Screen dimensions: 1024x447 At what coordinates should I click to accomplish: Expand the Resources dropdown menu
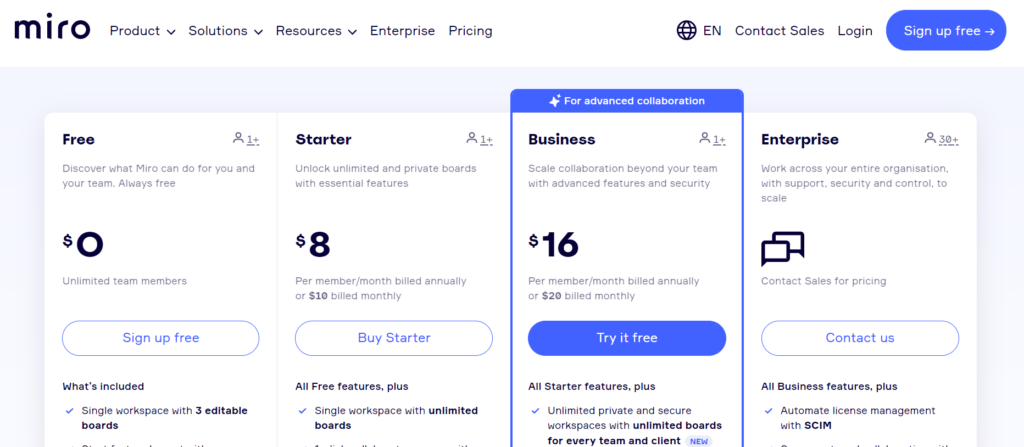pos(316,31)
